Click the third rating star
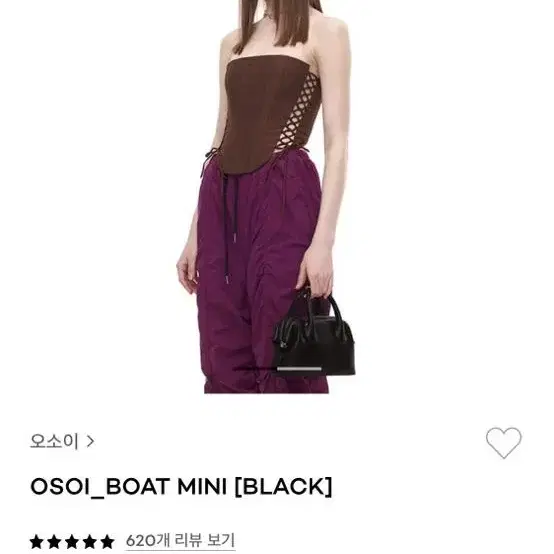554x554 pixels. pyautogui.click(x=72, y=542)
